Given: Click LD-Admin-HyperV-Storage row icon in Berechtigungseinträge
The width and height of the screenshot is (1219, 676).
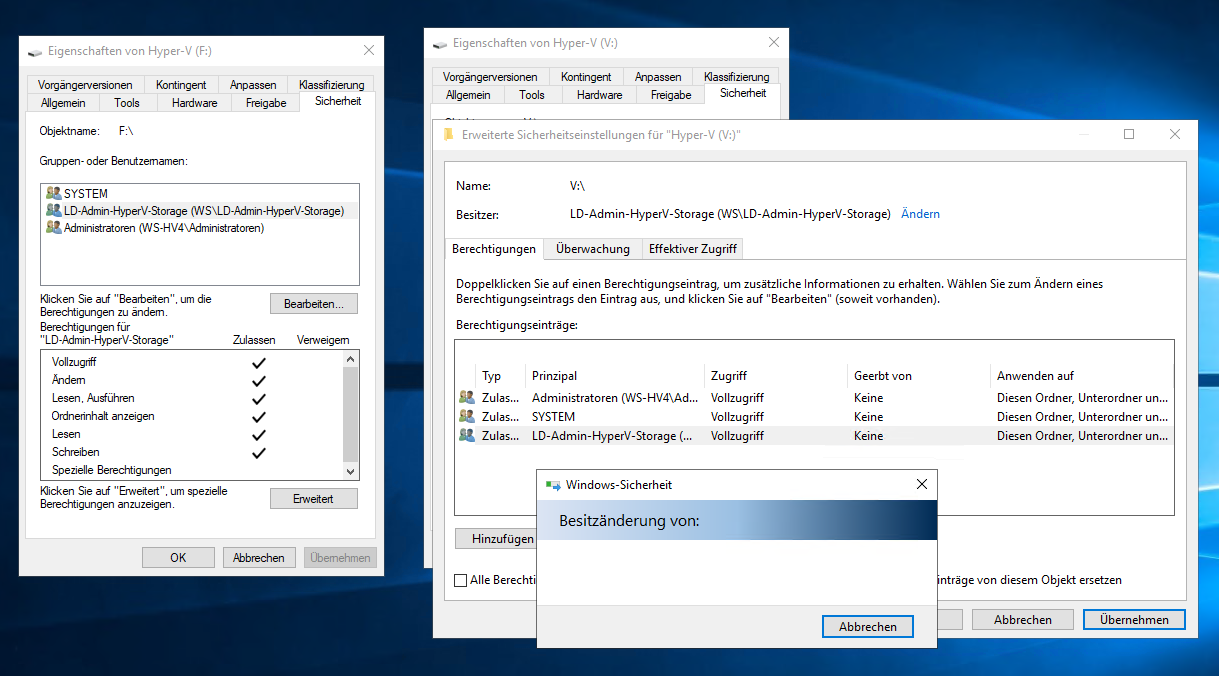Looking at the screenshot, I should (467, 436).
